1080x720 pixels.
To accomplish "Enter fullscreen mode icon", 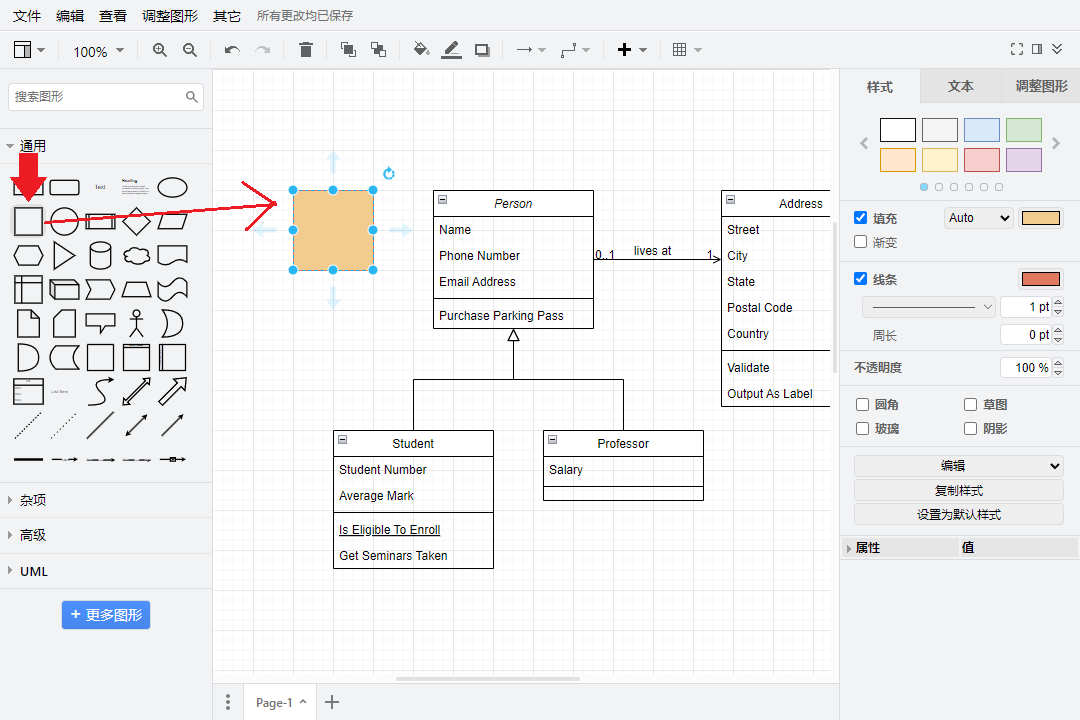I will 1017,49.
